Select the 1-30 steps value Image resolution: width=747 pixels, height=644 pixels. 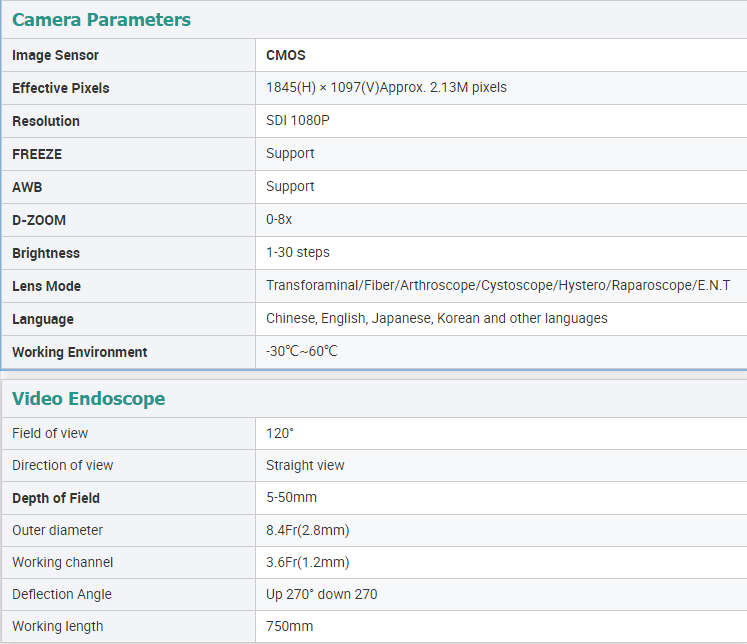click(x=298, y=252)
